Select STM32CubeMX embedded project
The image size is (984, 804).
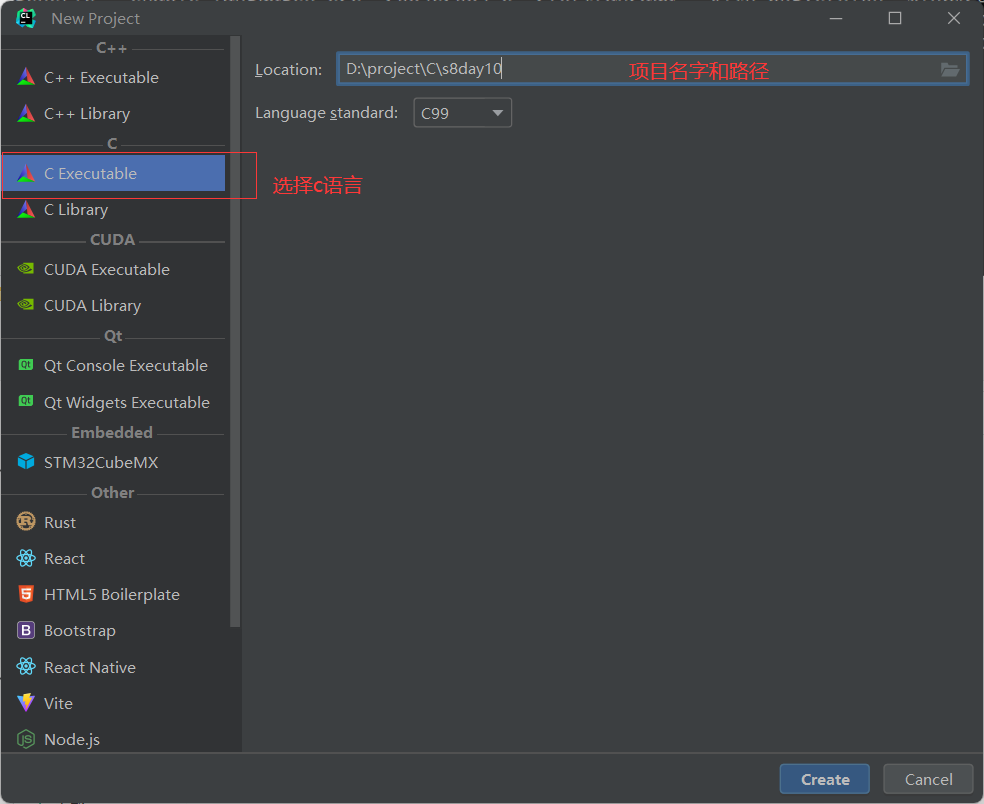(x=113, y=462)
